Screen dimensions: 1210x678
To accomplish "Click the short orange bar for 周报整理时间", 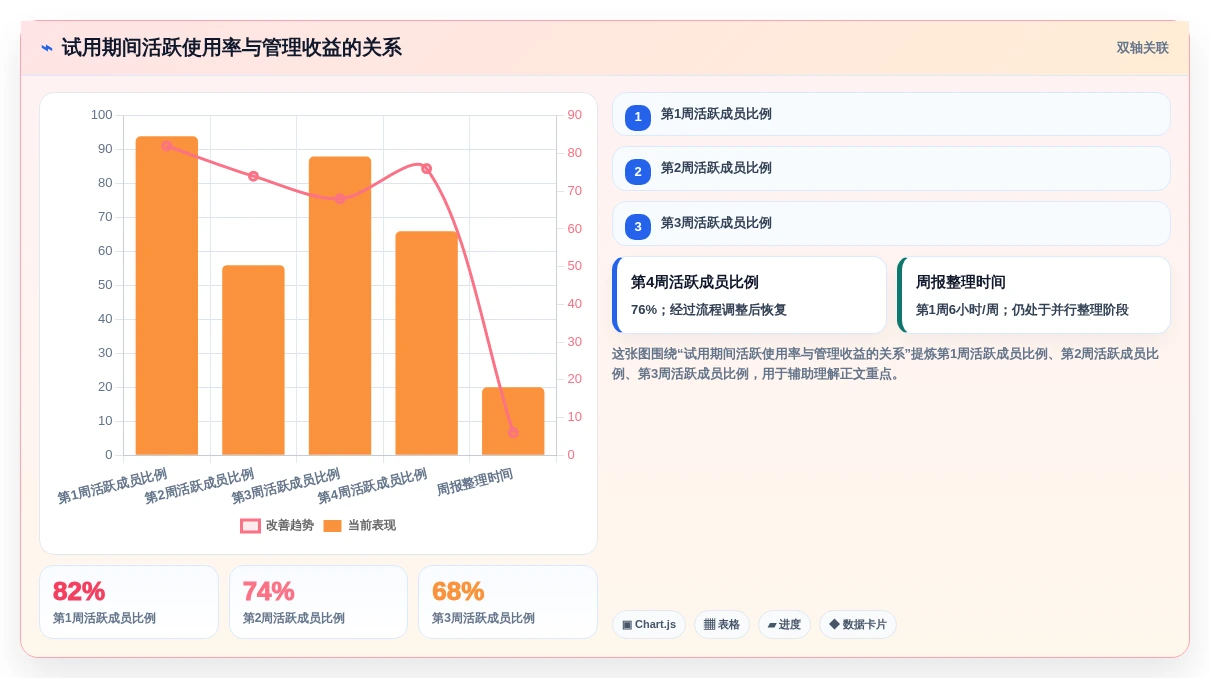I will pyautogui.click(x=513, y=421).
